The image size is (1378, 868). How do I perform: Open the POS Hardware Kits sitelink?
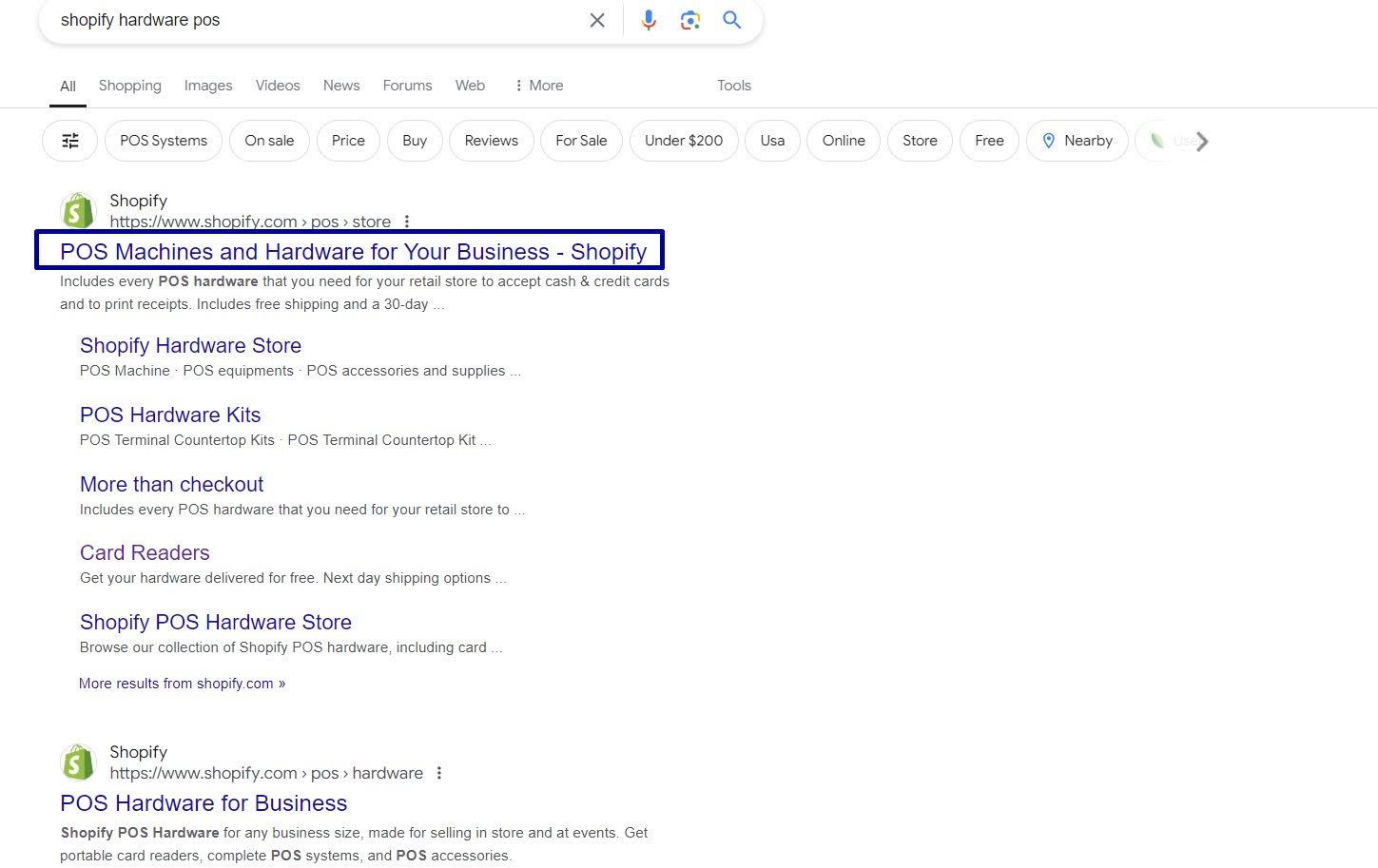click(170, 415)
